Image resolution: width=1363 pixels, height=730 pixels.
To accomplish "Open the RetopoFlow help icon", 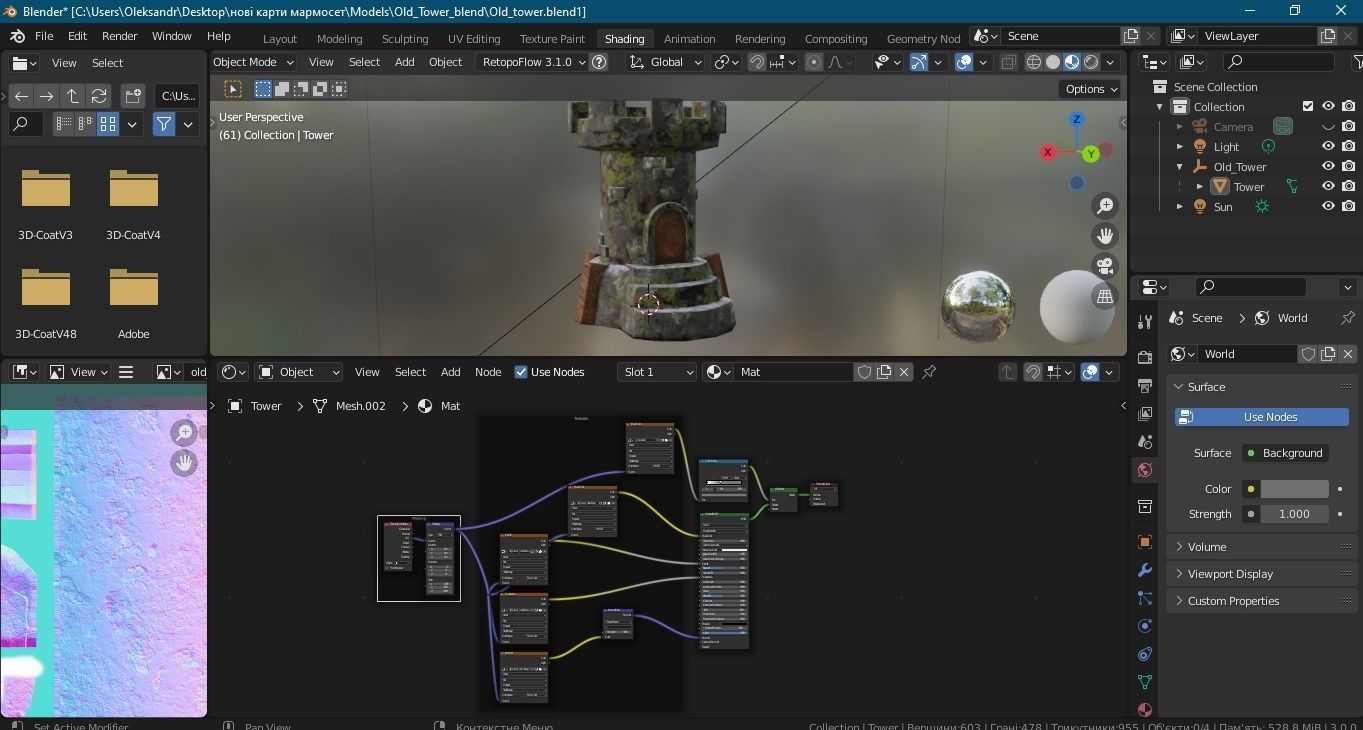I will [x=599, y=62].
